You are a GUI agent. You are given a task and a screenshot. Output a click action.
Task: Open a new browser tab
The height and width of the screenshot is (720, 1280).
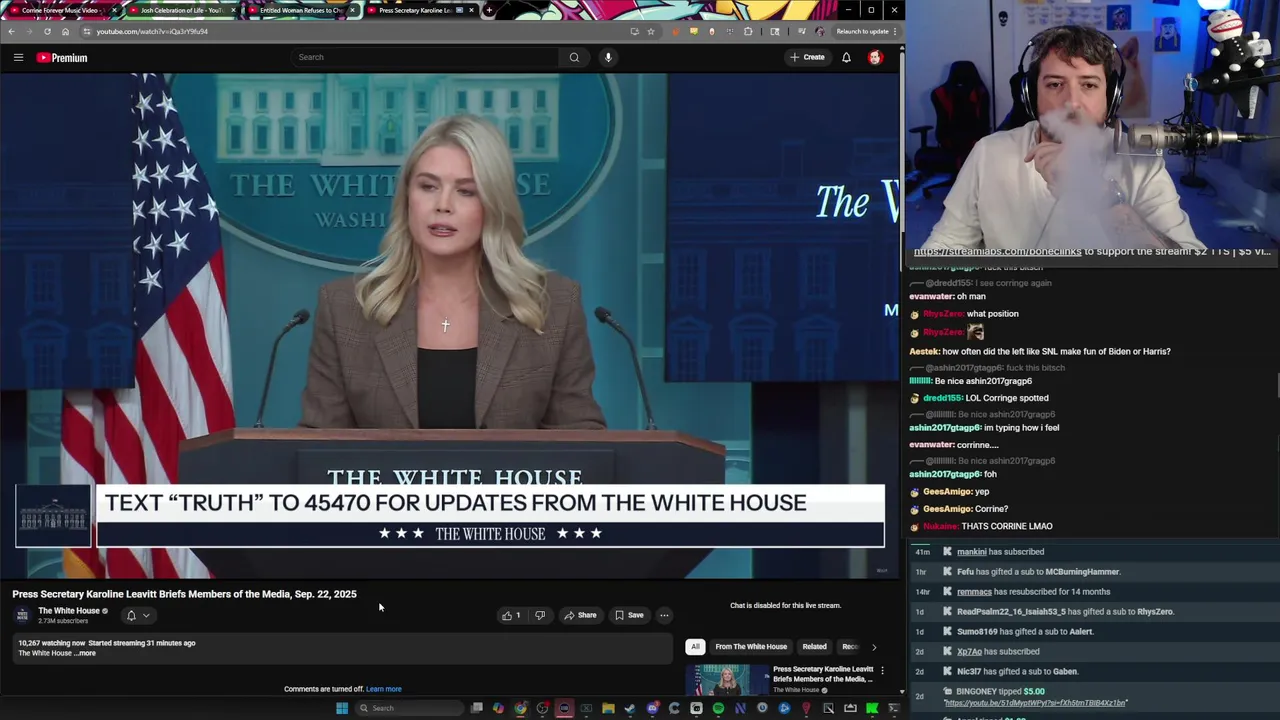488,10
